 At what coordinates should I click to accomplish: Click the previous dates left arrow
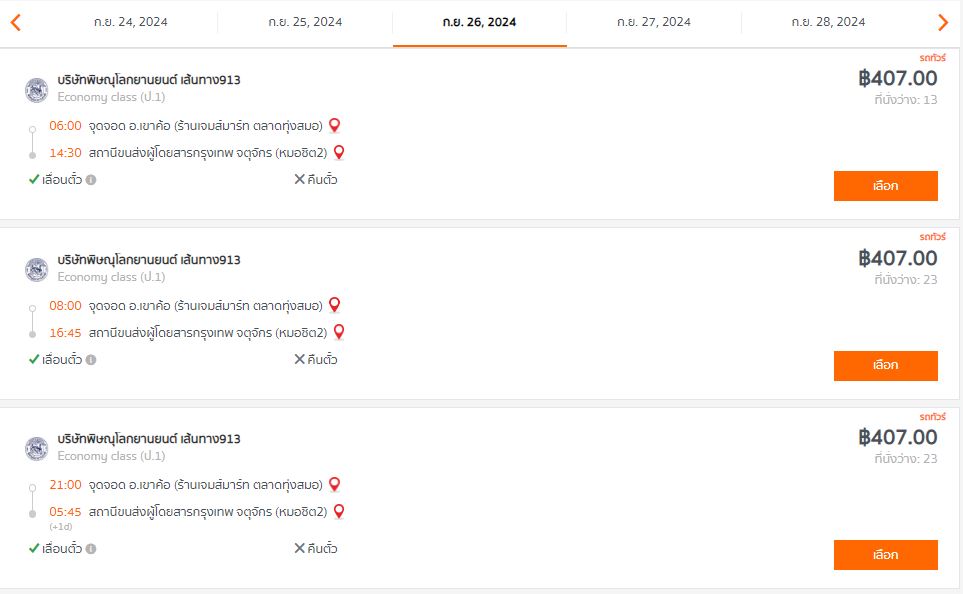[16, 23]
